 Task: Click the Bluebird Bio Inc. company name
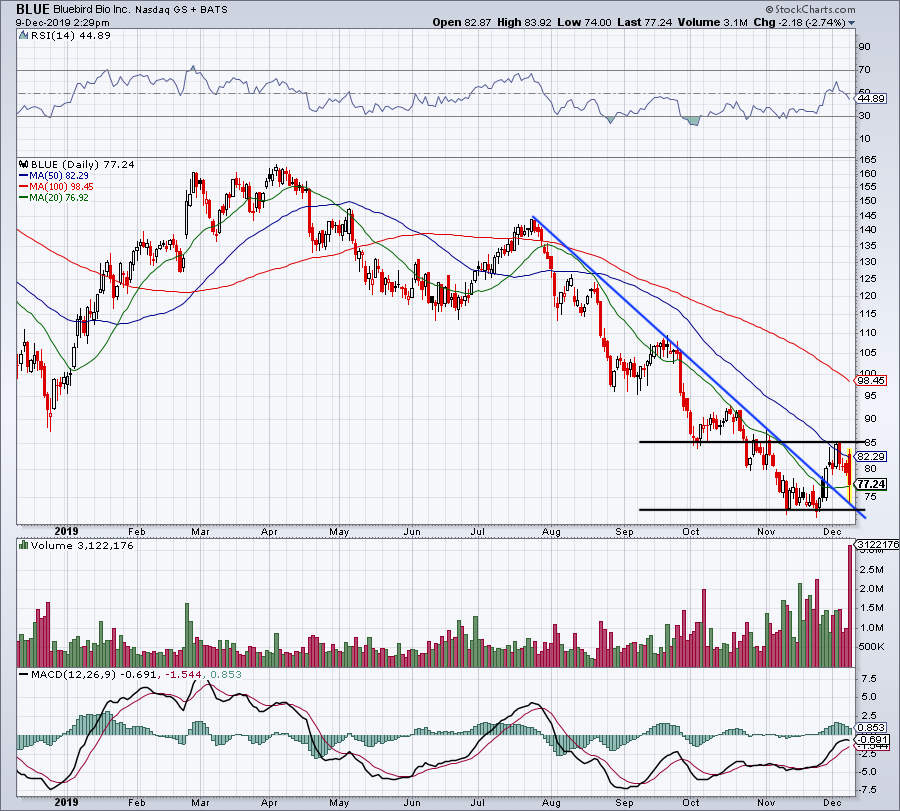92,10
